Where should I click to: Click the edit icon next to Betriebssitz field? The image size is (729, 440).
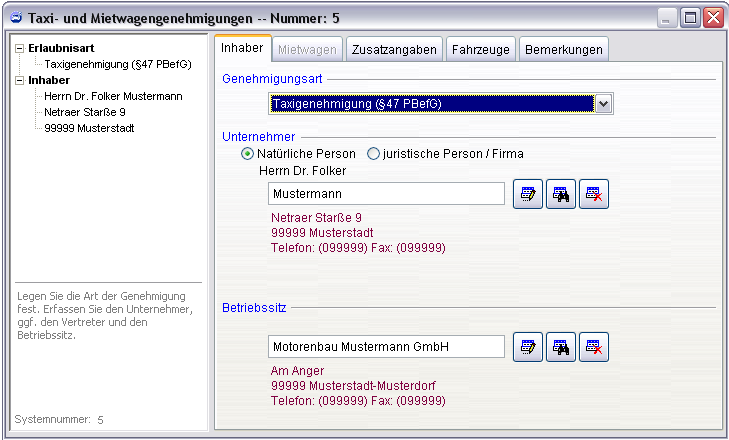click(528, 347)
